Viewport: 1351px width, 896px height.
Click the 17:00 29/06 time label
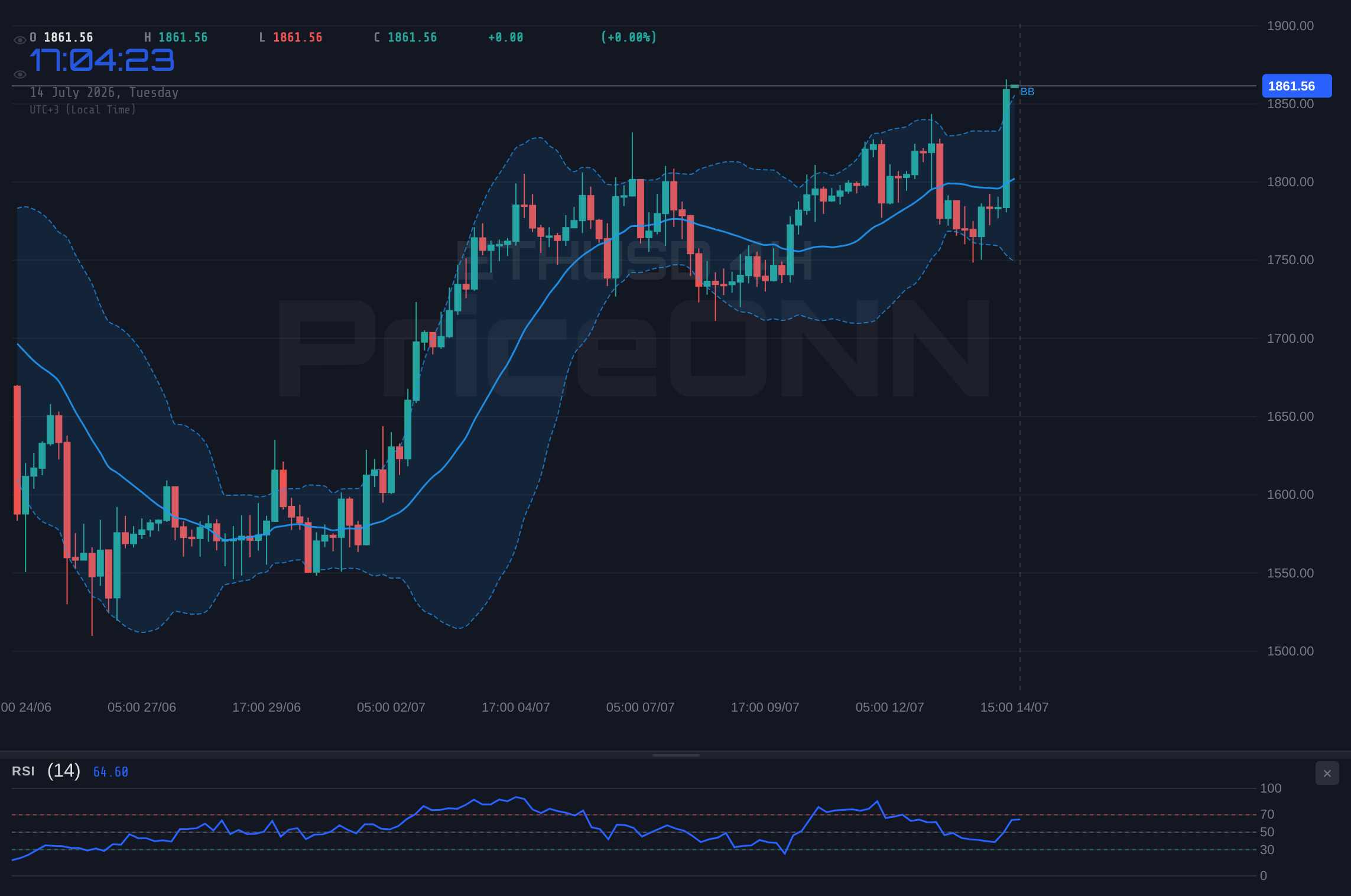[x=267, y=707]
